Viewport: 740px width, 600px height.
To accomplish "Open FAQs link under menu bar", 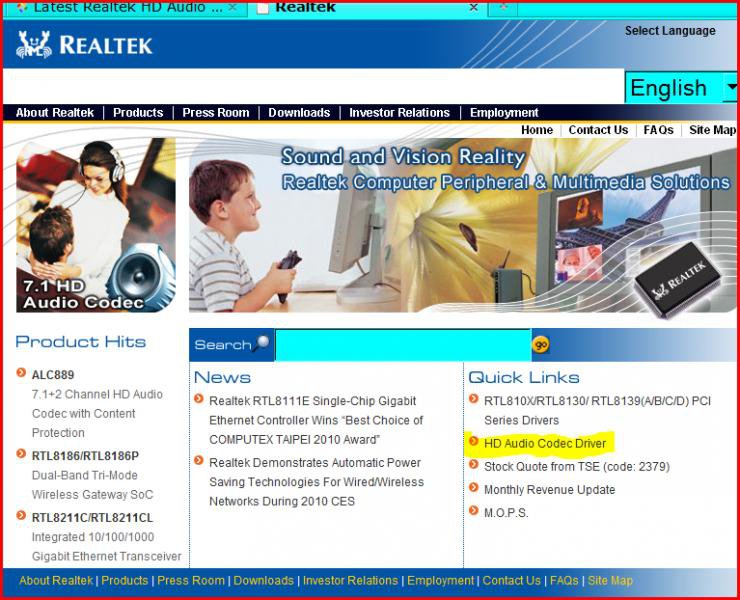I will pyautogui.click(x=658, y=130).
